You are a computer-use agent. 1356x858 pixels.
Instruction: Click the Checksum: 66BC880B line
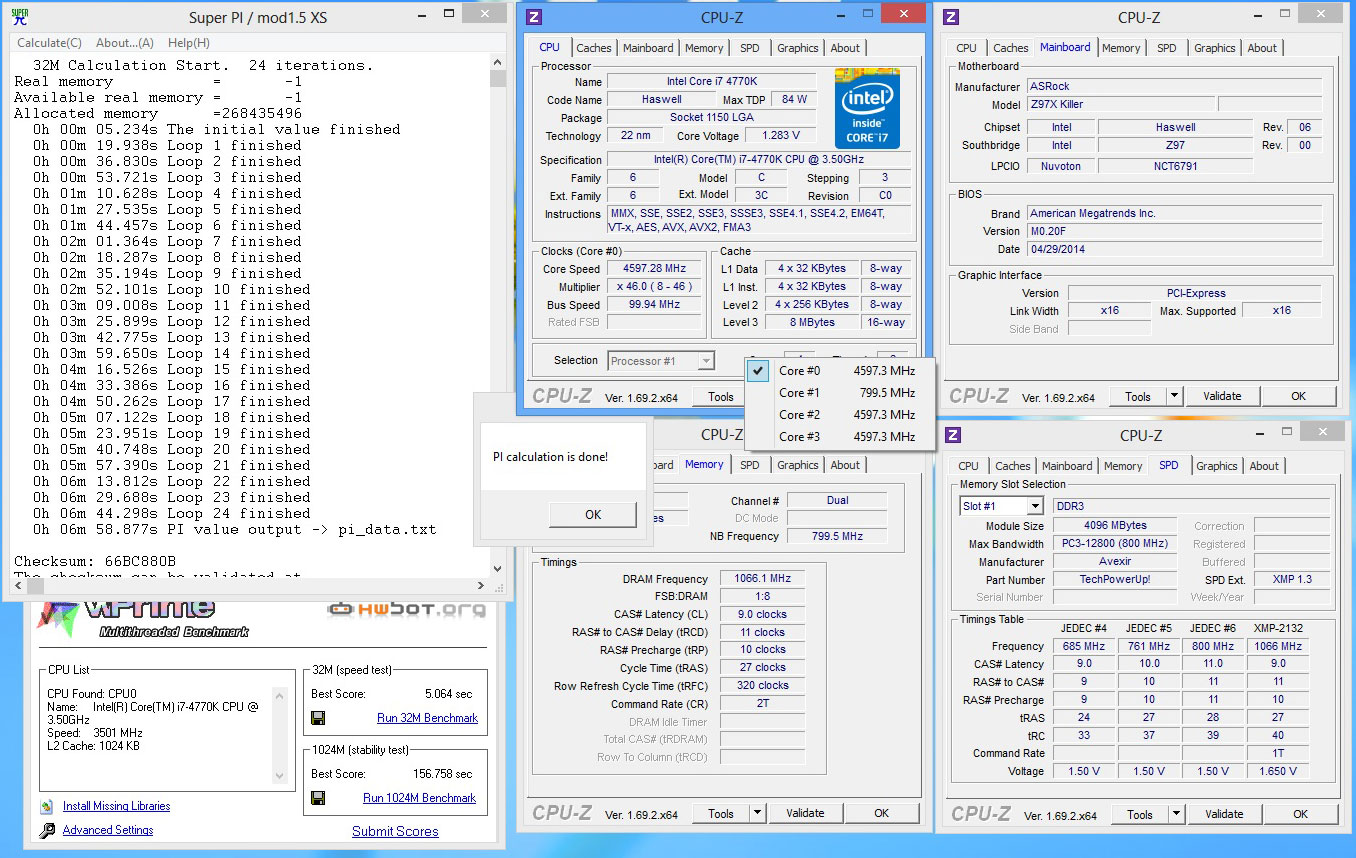[x=95, y=561]
